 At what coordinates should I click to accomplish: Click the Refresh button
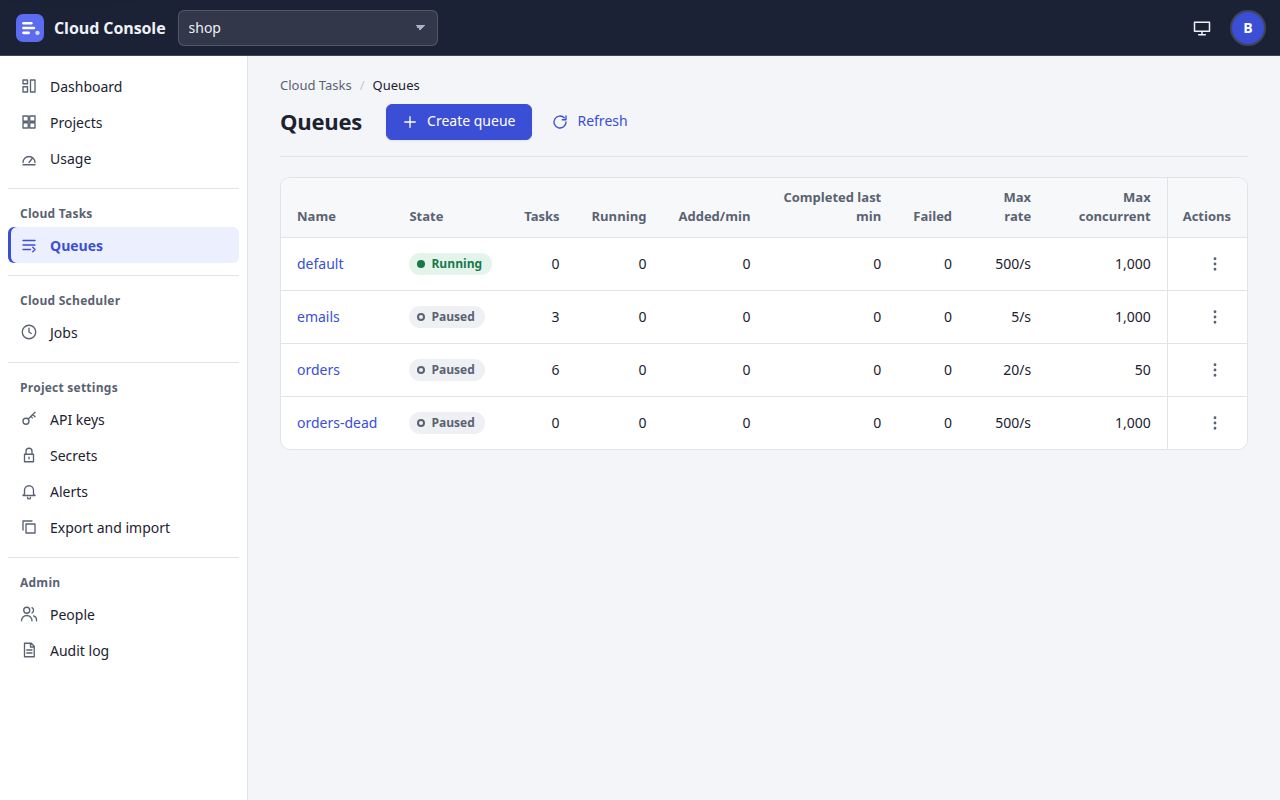pos(590,122)
